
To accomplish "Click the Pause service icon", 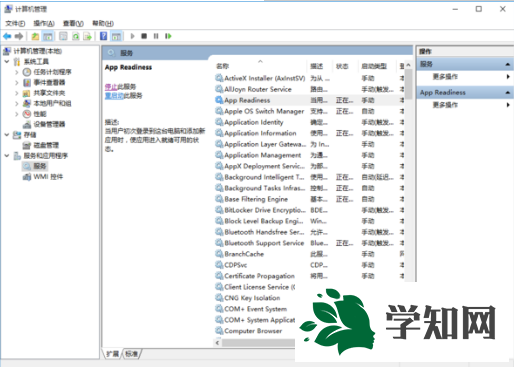I will click(156, 36).
